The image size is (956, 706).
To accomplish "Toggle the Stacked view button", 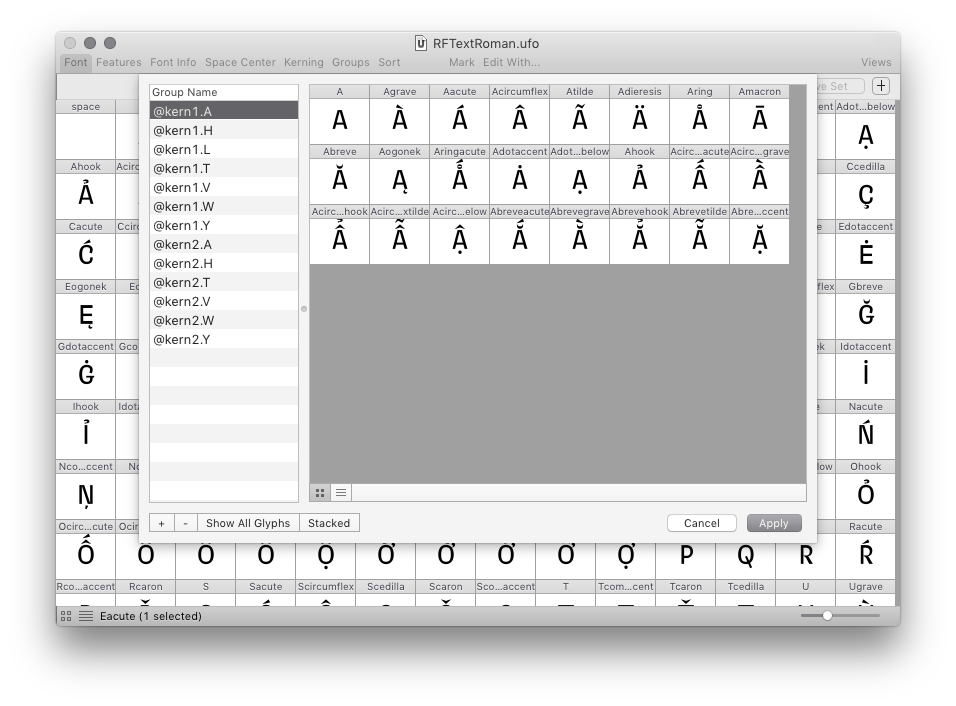I will [329, 523].
